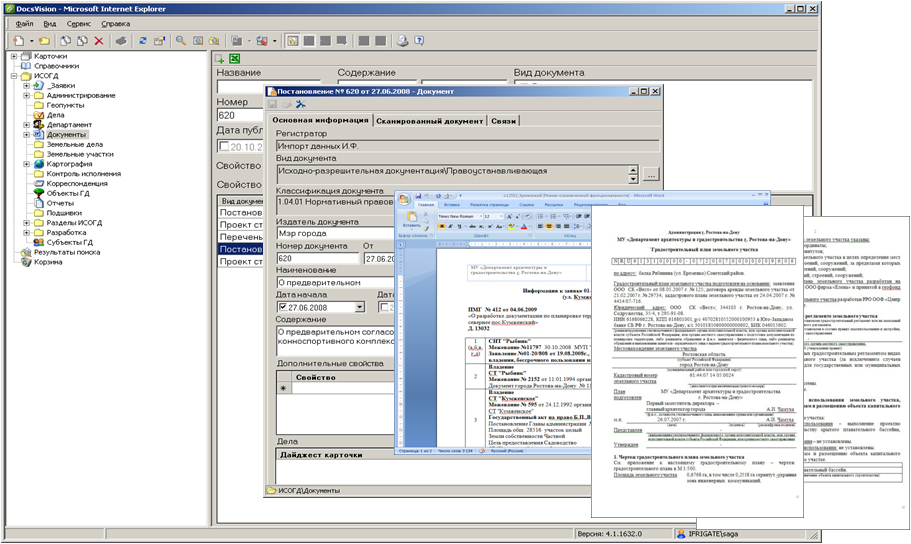Click the Корзина recycle bin icon

26,262
